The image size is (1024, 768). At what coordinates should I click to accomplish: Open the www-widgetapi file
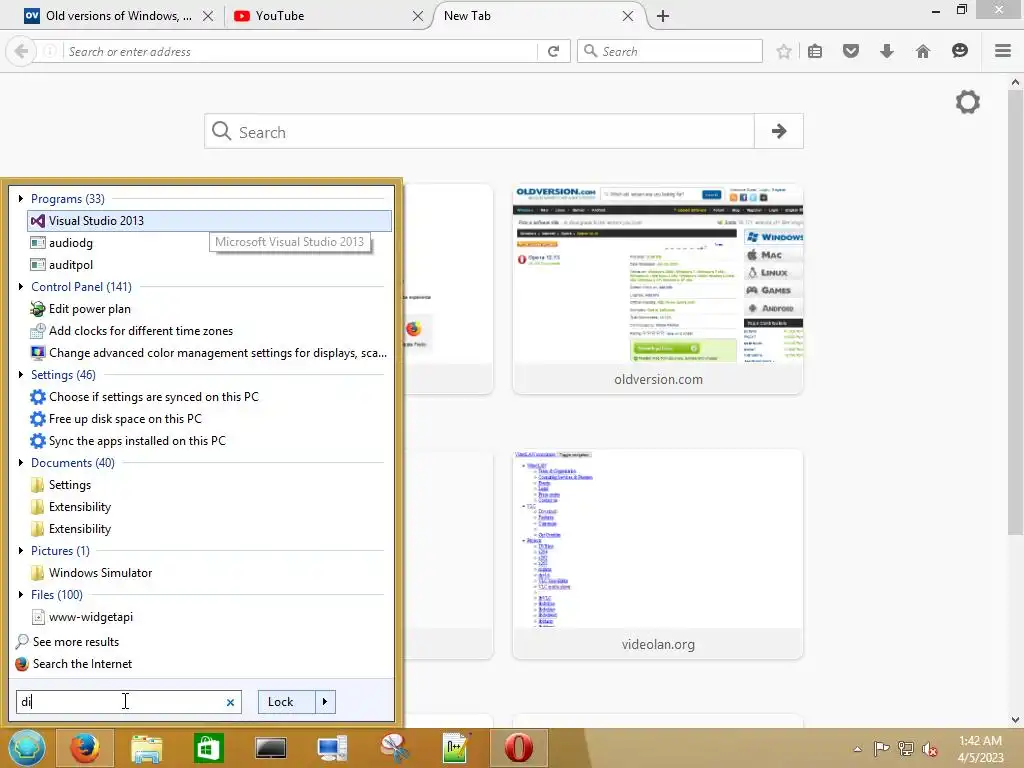82,616
